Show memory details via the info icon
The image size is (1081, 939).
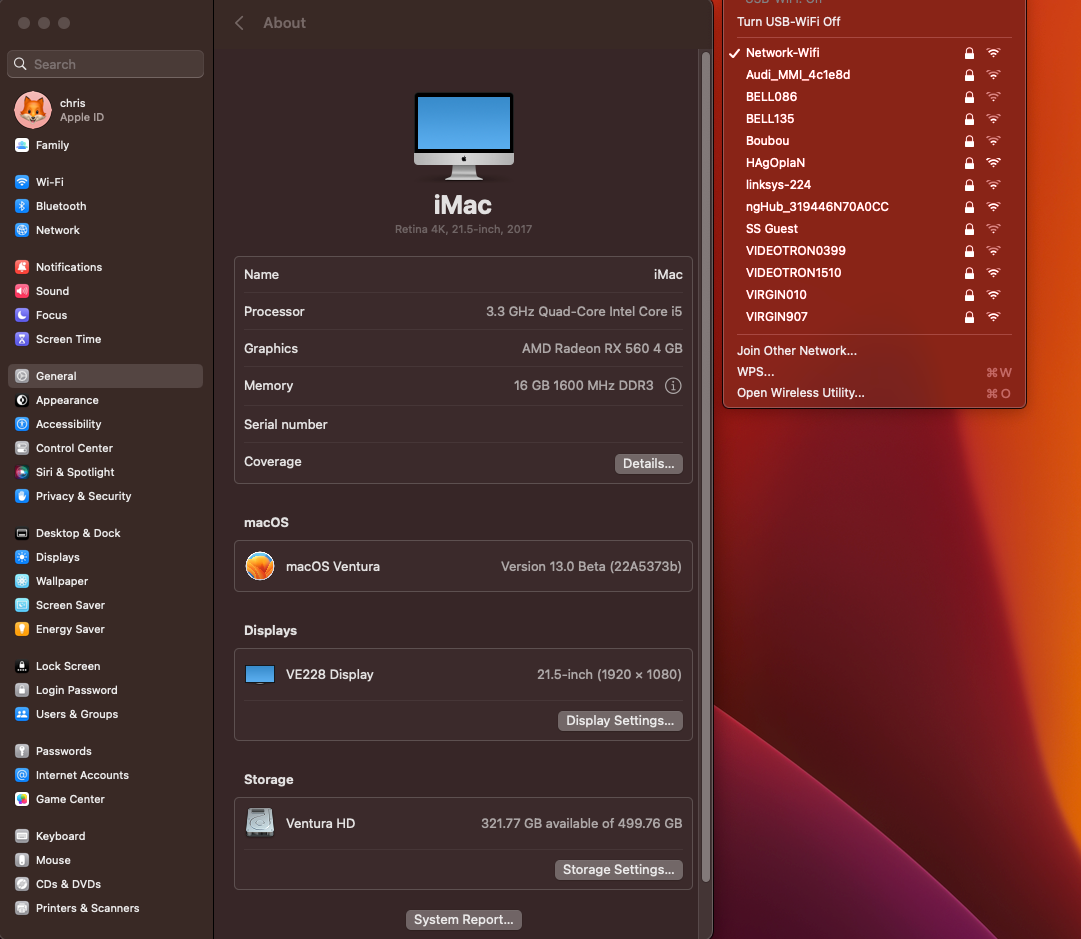[x=673, y=385]
